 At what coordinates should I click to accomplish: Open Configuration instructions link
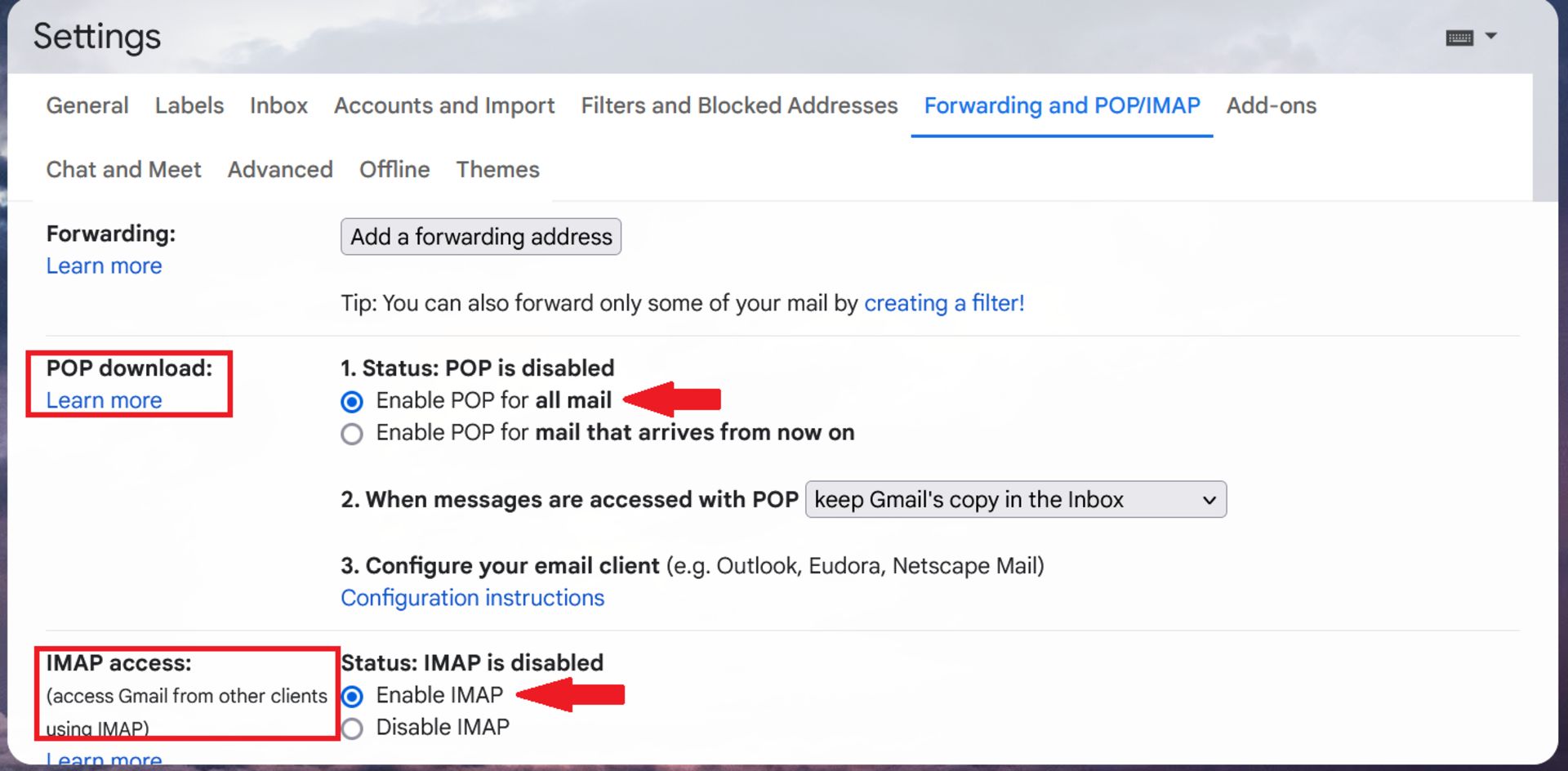point(472,598)
